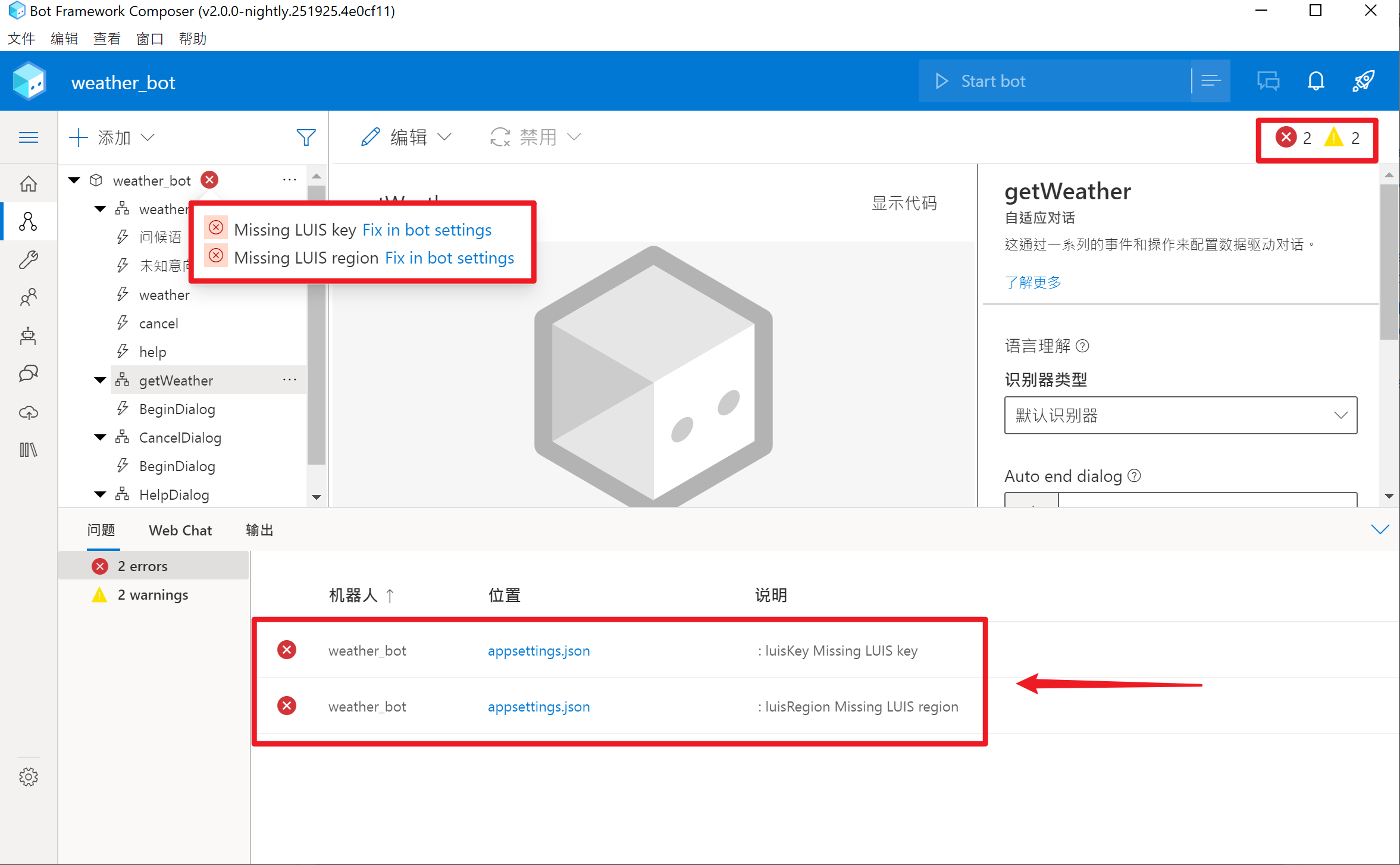Click the home icon in left sidebar
The image size is (1400, 865).
point(28,184)
